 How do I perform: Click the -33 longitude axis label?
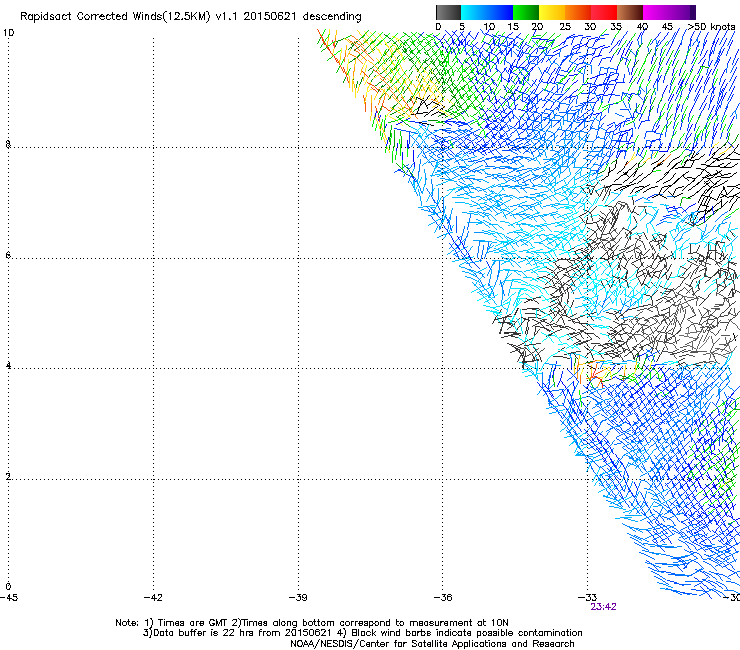pos(588,598)
